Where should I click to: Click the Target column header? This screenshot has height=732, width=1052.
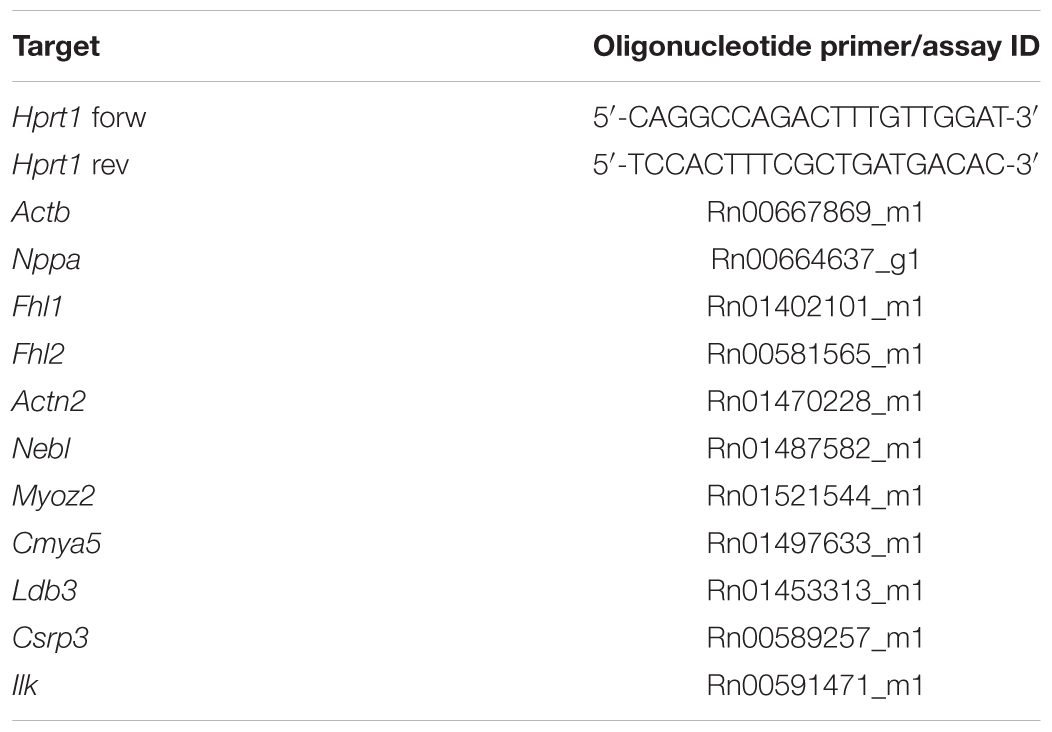pos(56,46)
